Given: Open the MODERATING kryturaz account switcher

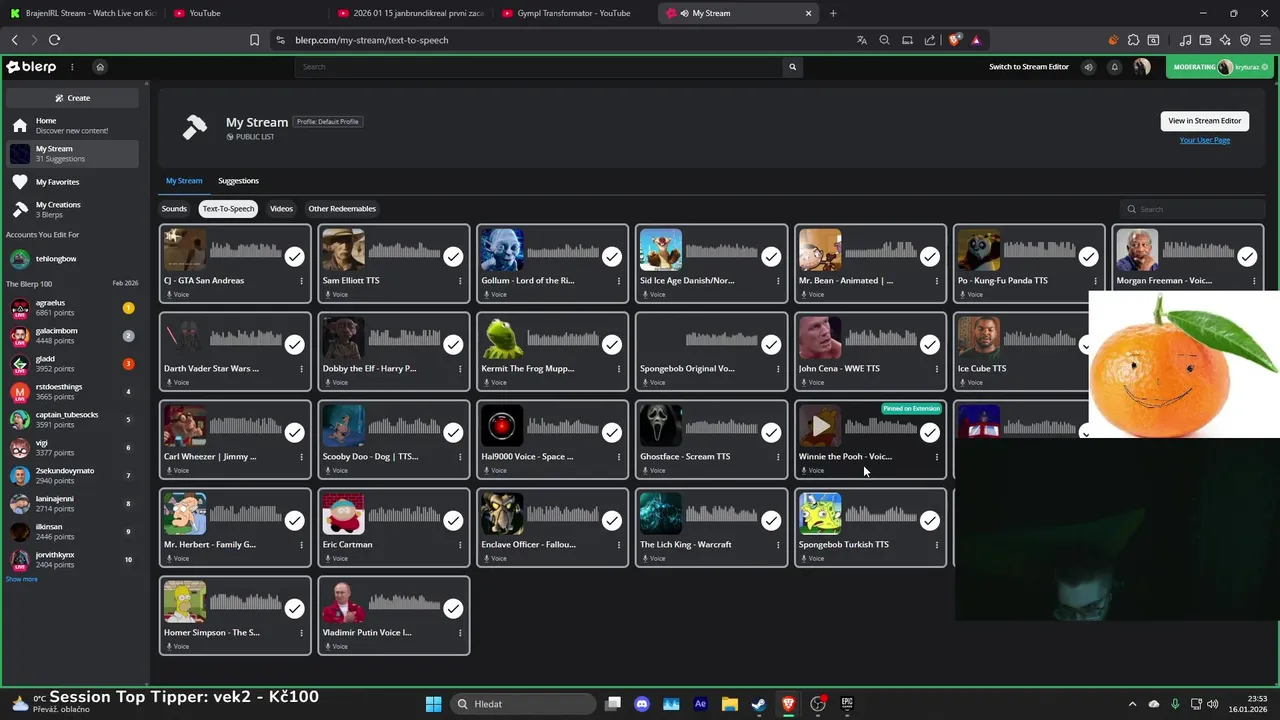Looking at the screenshot, I should pos(1221,67).
